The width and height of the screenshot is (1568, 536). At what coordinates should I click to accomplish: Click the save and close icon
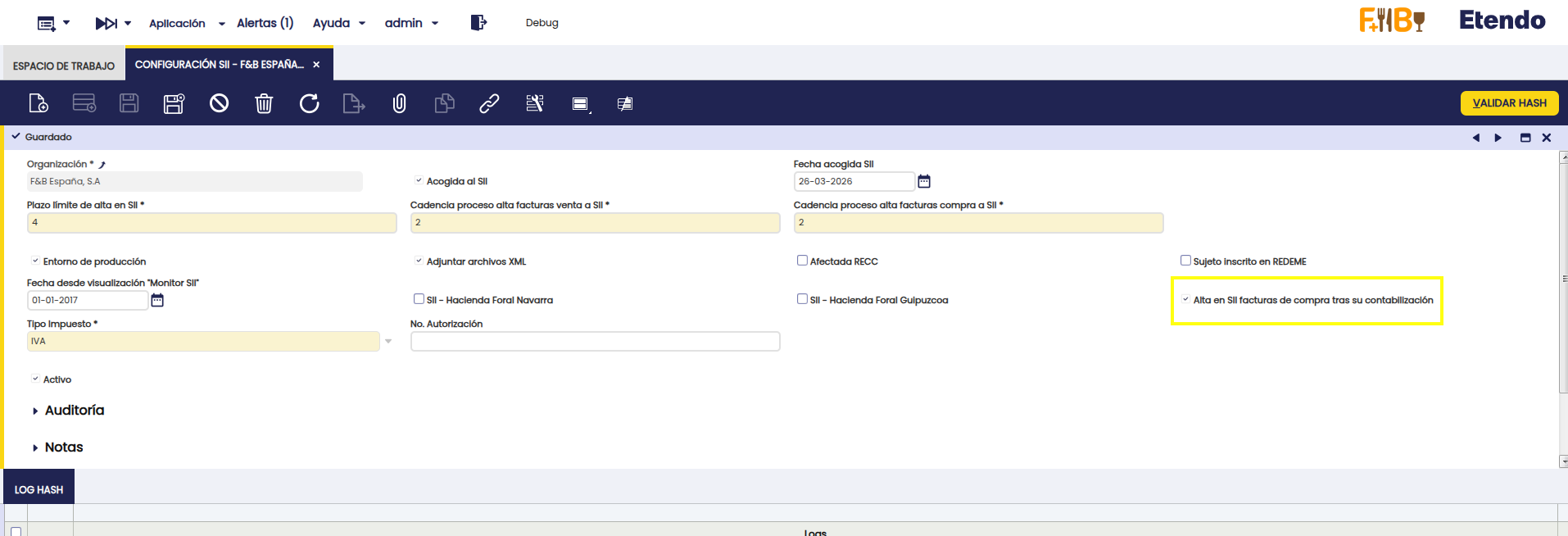click(174, 103)
